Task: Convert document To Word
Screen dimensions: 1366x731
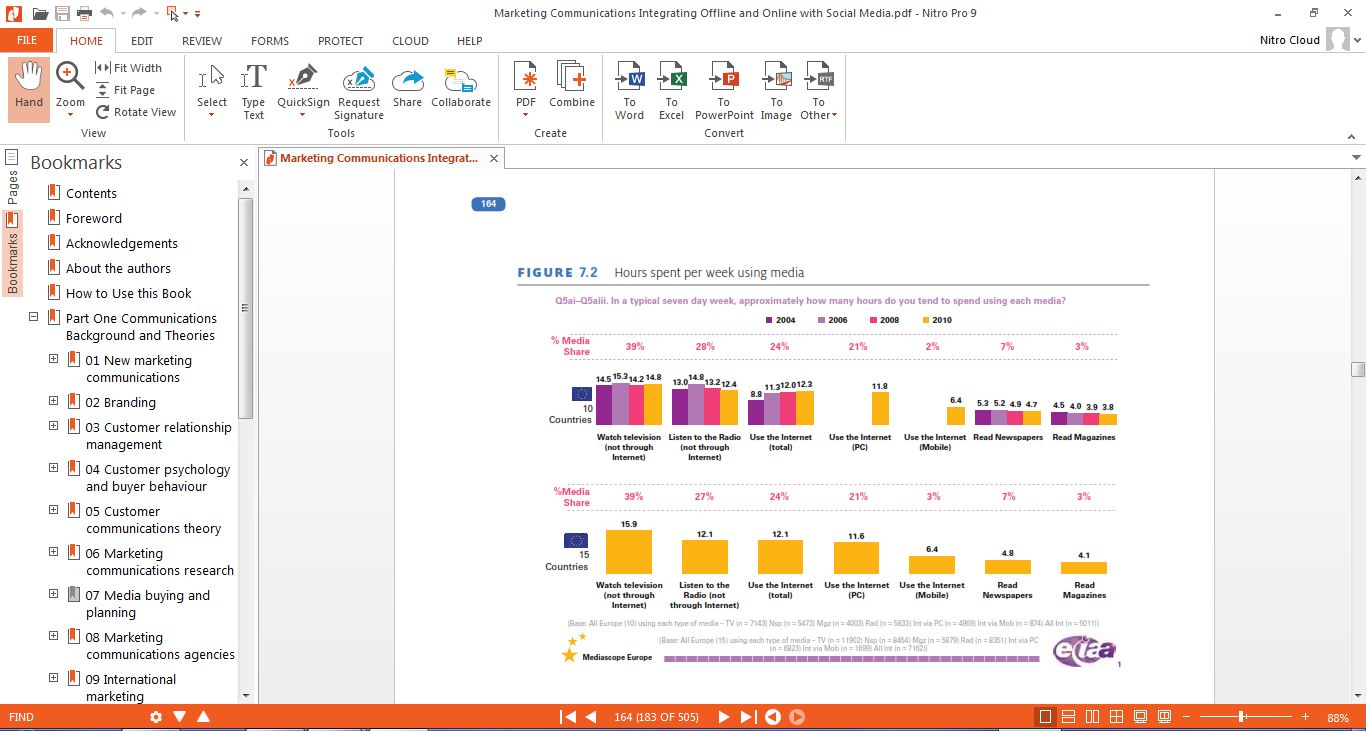Action: 630,91
